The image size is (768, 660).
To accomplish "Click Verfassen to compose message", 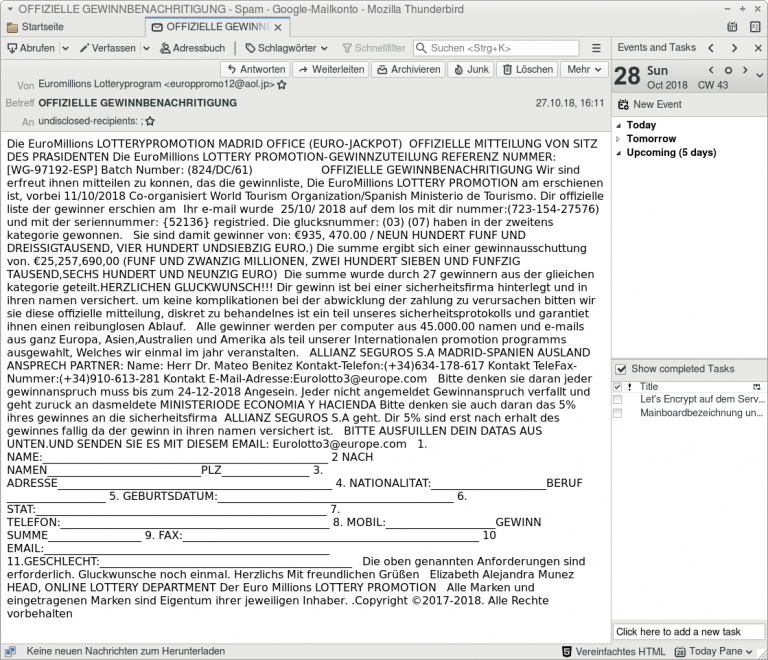I will click(x=108, y=48).
